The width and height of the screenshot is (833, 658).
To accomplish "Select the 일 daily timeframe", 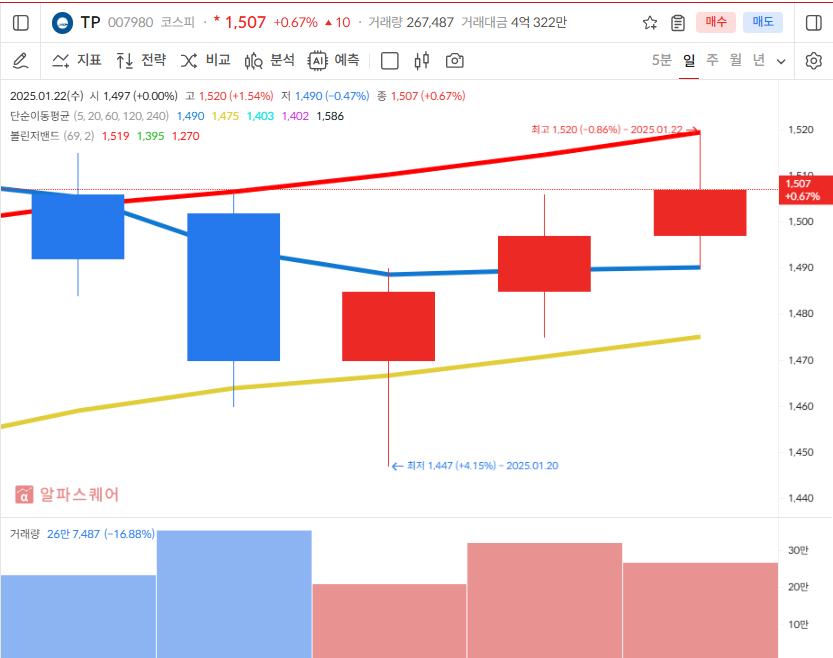I will pyautogui.click(x=689, y=61).
